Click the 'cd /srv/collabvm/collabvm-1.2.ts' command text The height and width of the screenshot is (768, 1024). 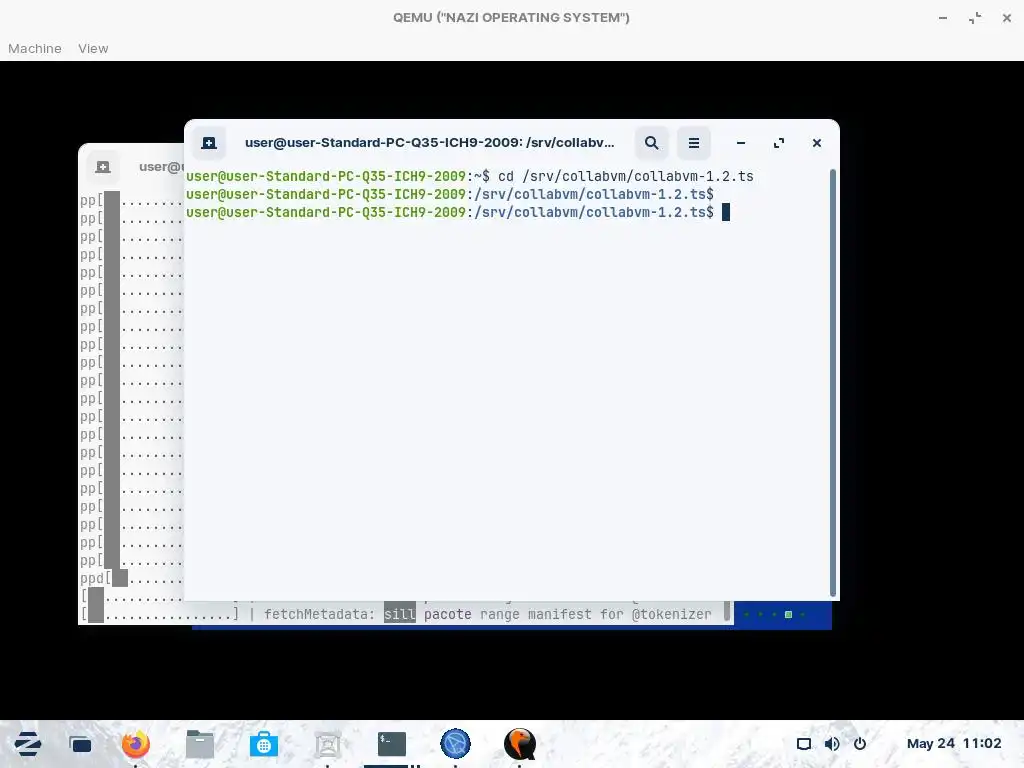pyautogui.click(x=626, y=176)
